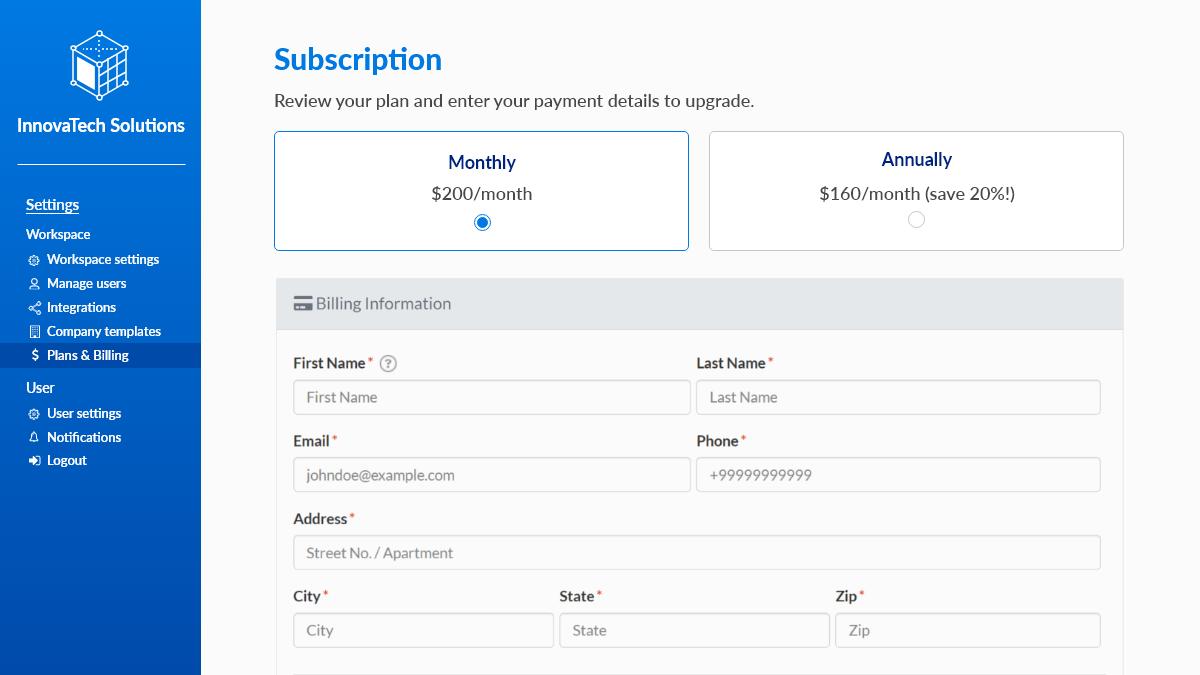The image size is (1200, 675).
Task: Click the Company templates building icon
Action: click(x=34, y=332)
